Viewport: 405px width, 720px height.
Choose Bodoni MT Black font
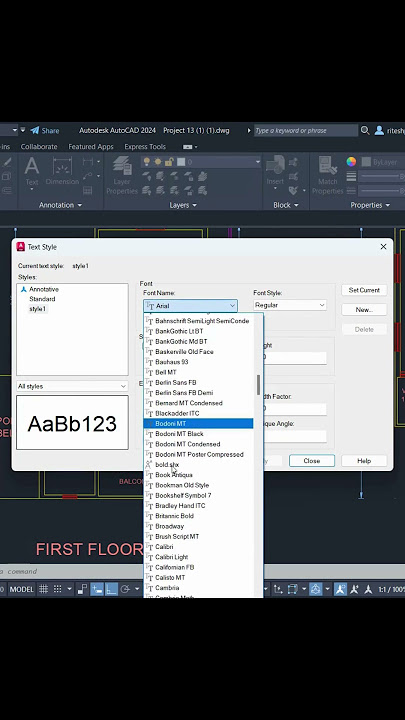pos(198,433)
